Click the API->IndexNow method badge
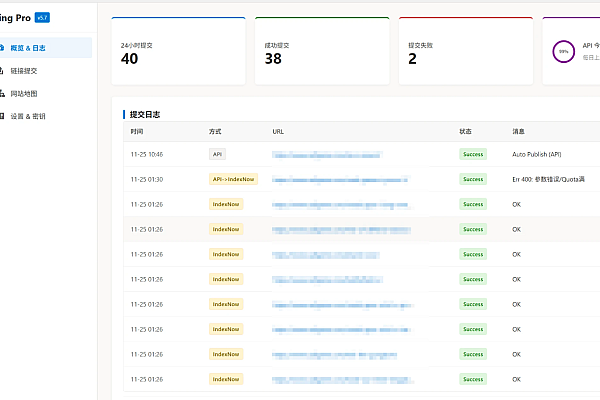Image resolution: width=600 pixels, height=400 pixels. [232, 179]
